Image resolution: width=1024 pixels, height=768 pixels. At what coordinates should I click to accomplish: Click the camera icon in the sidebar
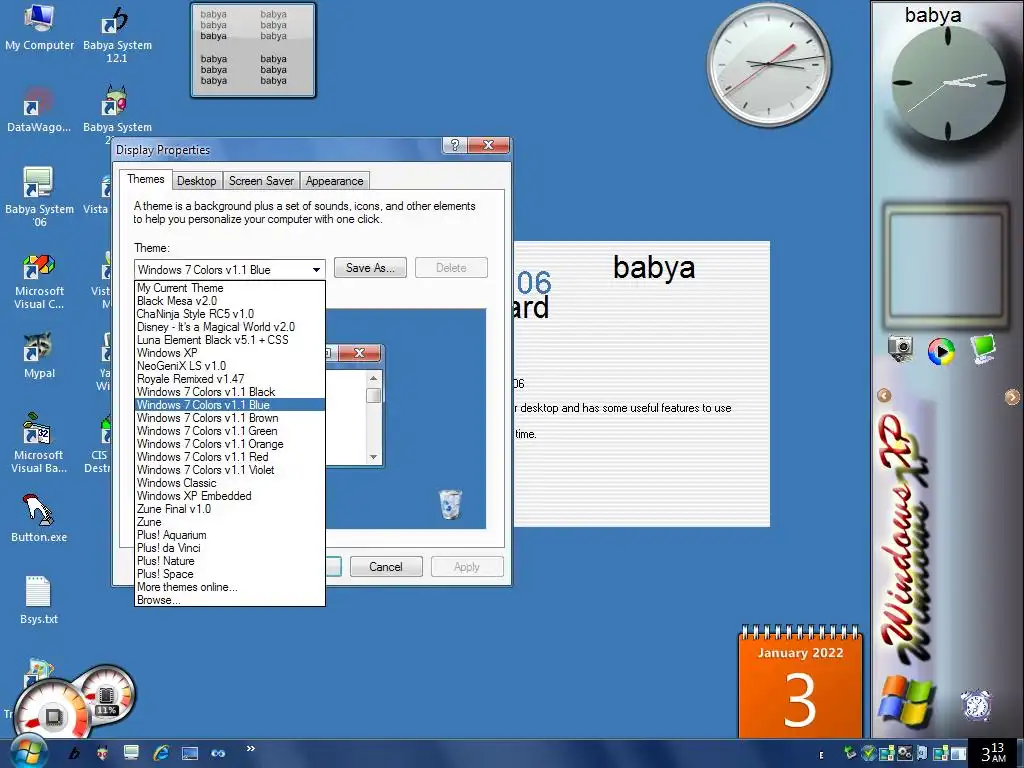pyautogui.click(x=900, y=348)
